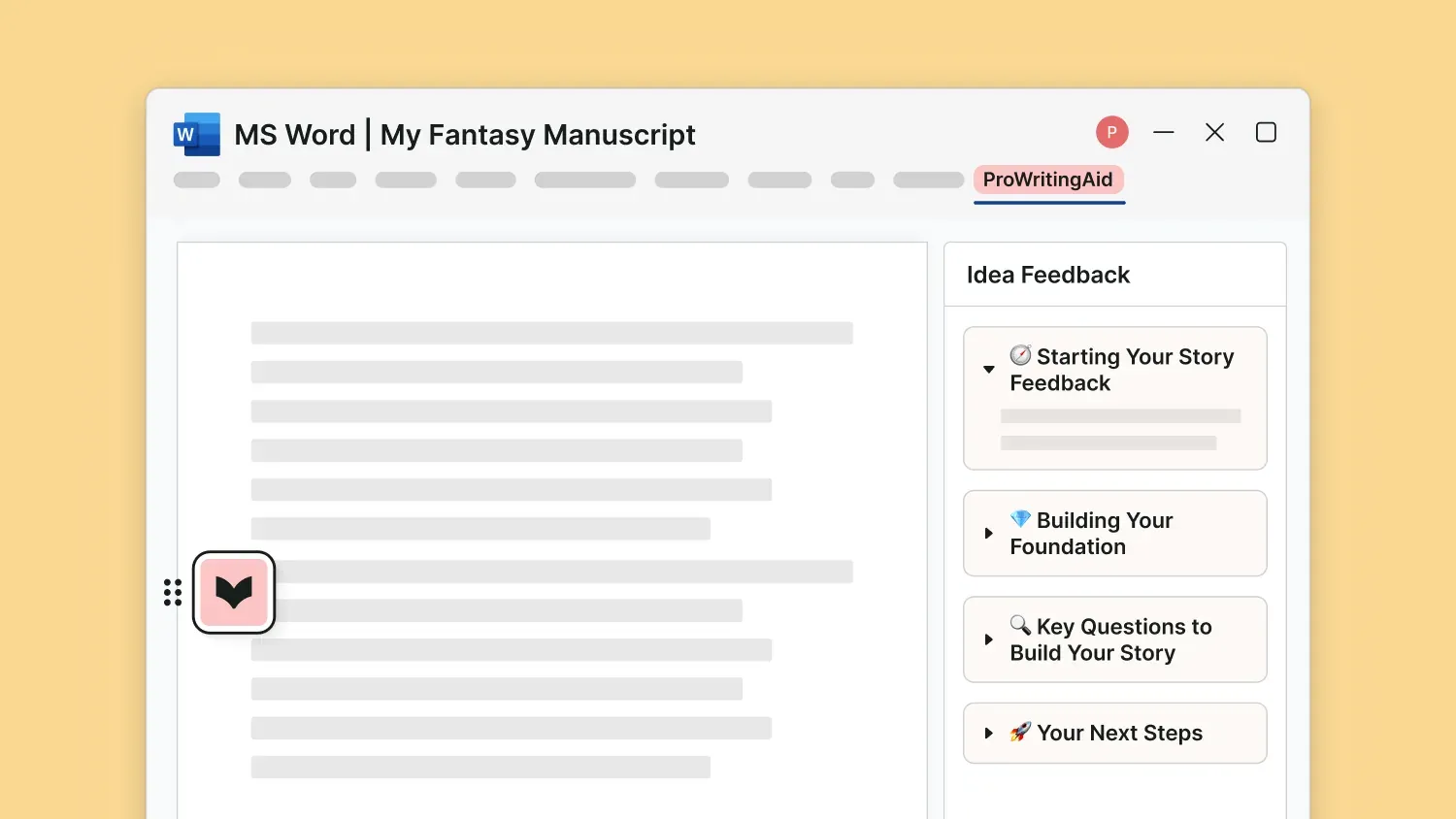Click the compass icon by Starting Your Story
This screenshot has height=819, width=1456.
tap(1020, 355)
